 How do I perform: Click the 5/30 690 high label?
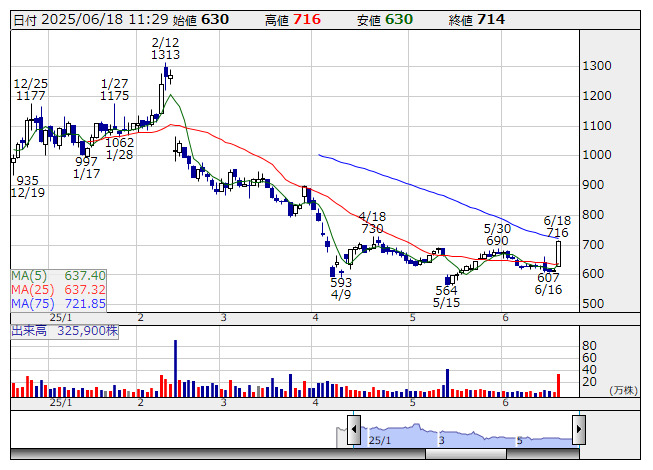pos(497,234)
